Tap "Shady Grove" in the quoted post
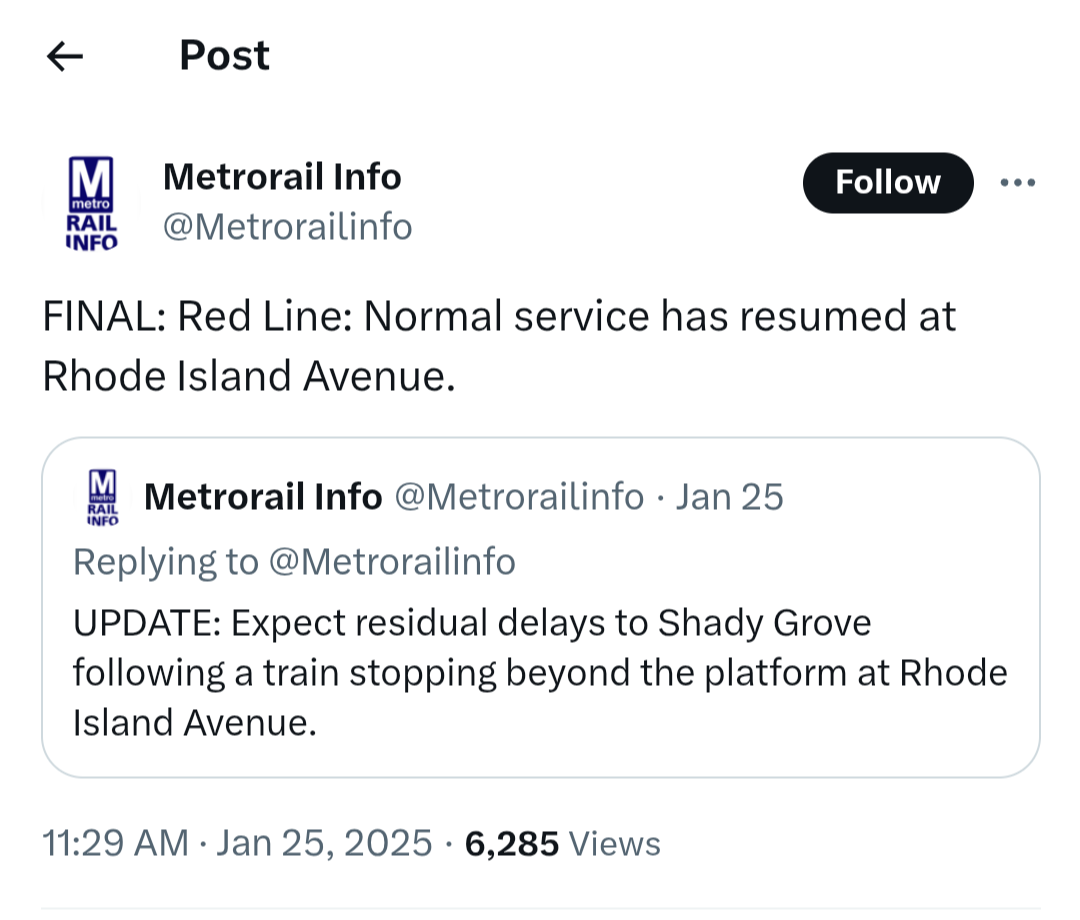This screenshot has width=1080, height=920. coord(764,623)
